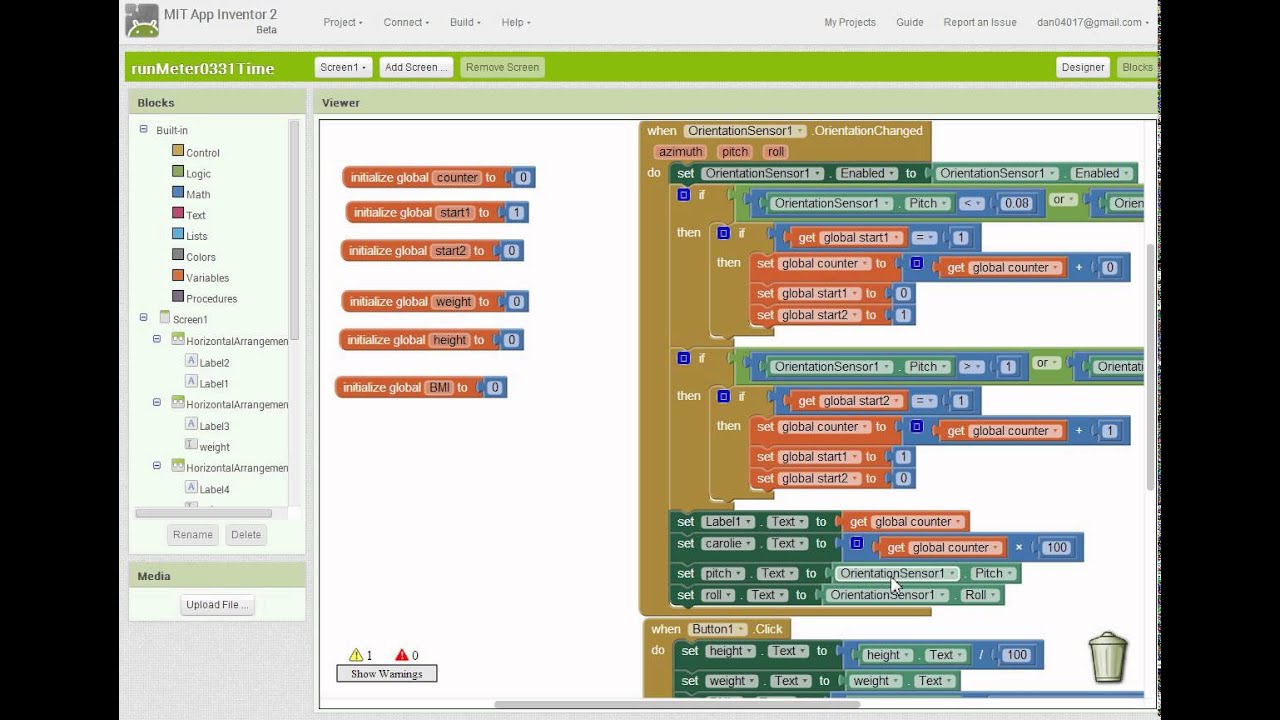Open the Connect menu
Screen dimensions: 1280x720
click(x=406, y=22)
